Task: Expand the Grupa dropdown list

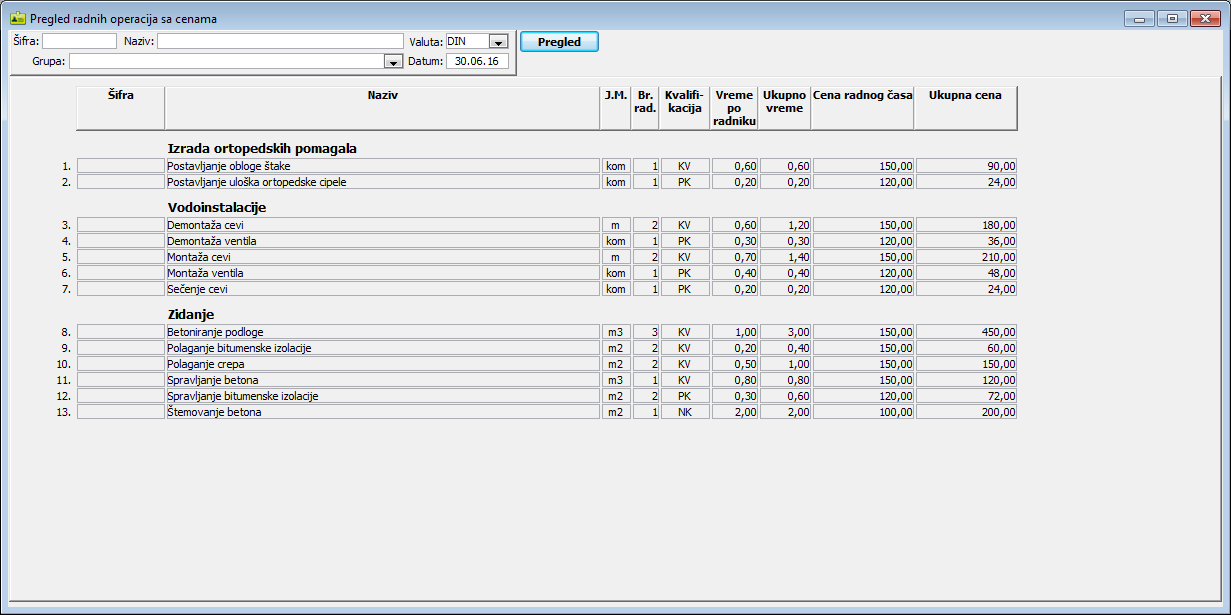Action: [x=392, y=62]
